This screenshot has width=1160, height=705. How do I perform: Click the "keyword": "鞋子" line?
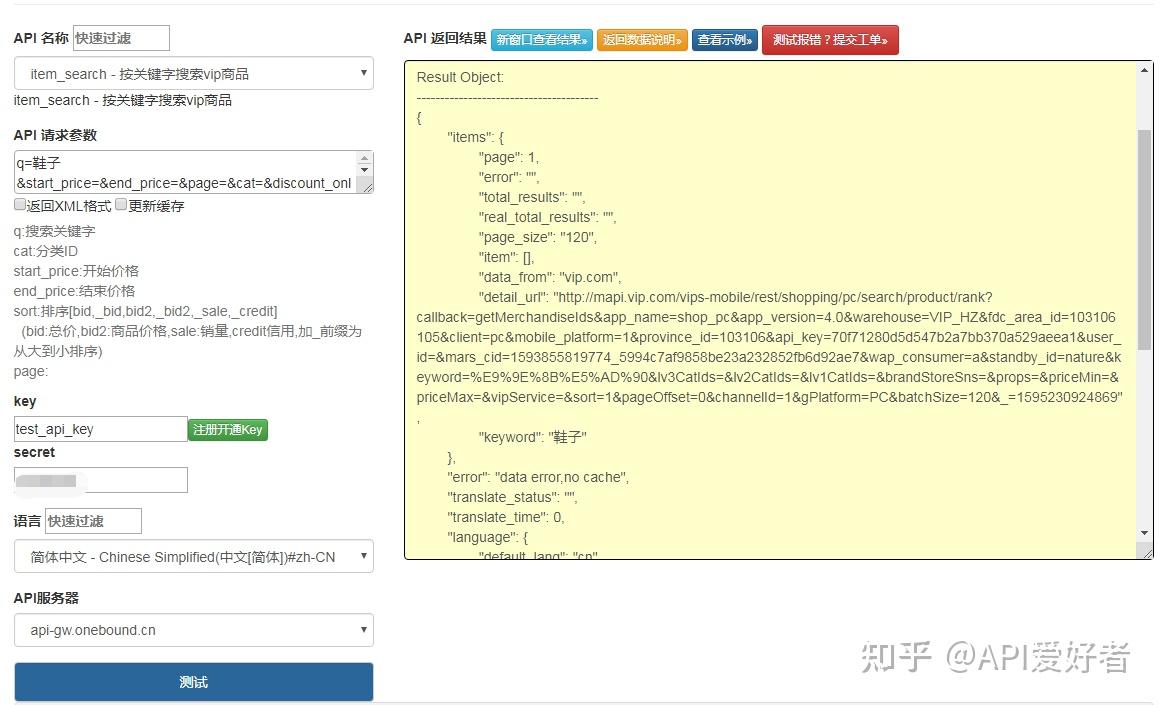coord(533,437)
